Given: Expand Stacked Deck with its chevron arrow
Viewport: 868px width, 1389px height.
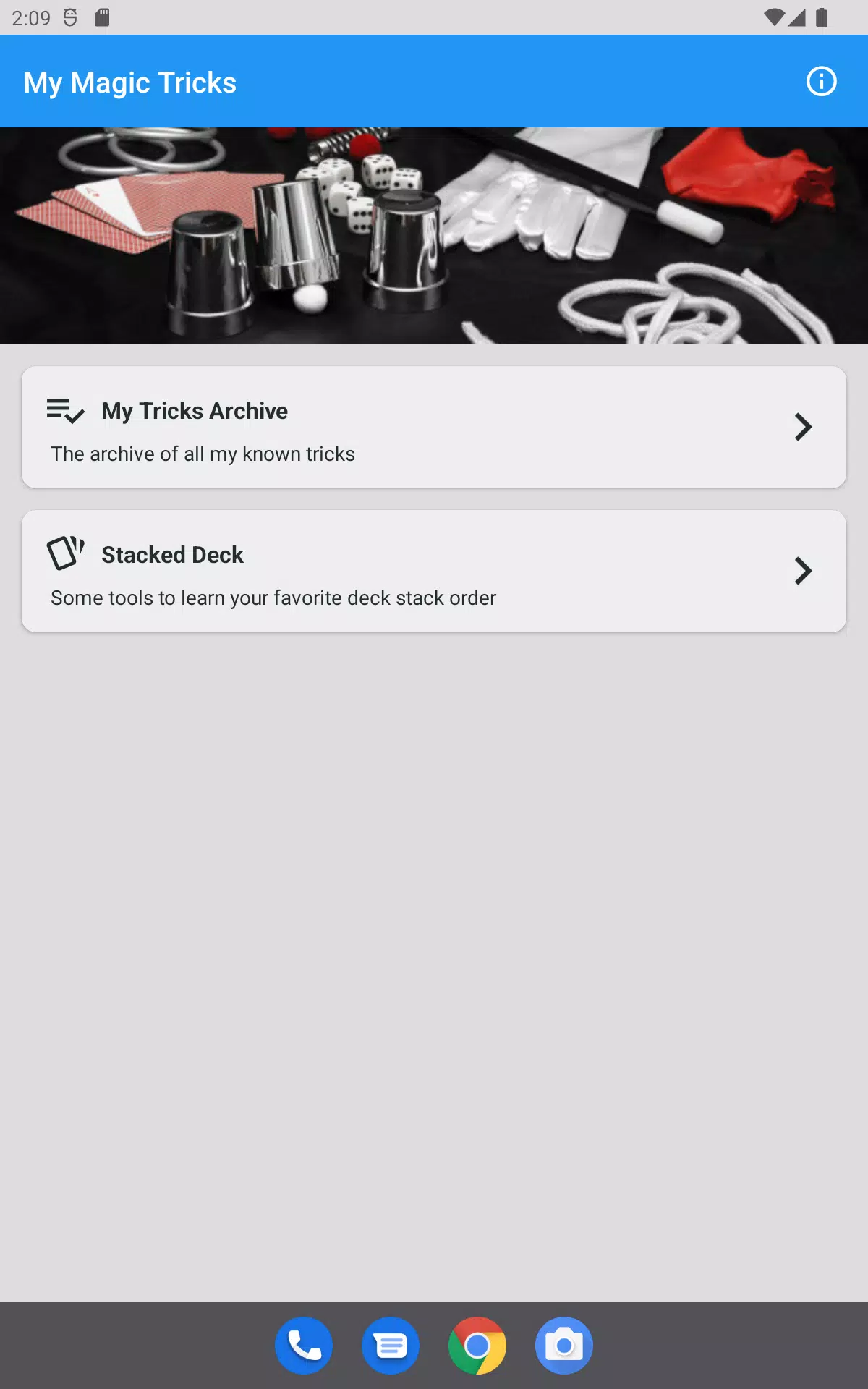Looking at the screenshot, I should click(803, 571).
